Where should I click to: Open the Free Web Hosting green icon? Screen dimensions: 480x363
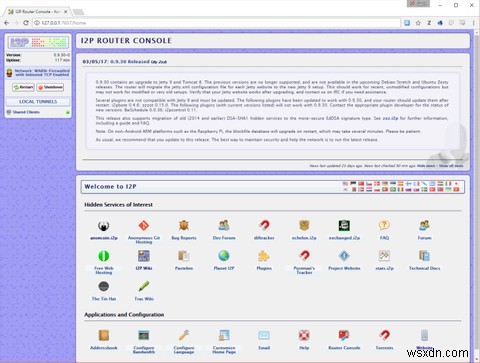(x=104, y=256)
